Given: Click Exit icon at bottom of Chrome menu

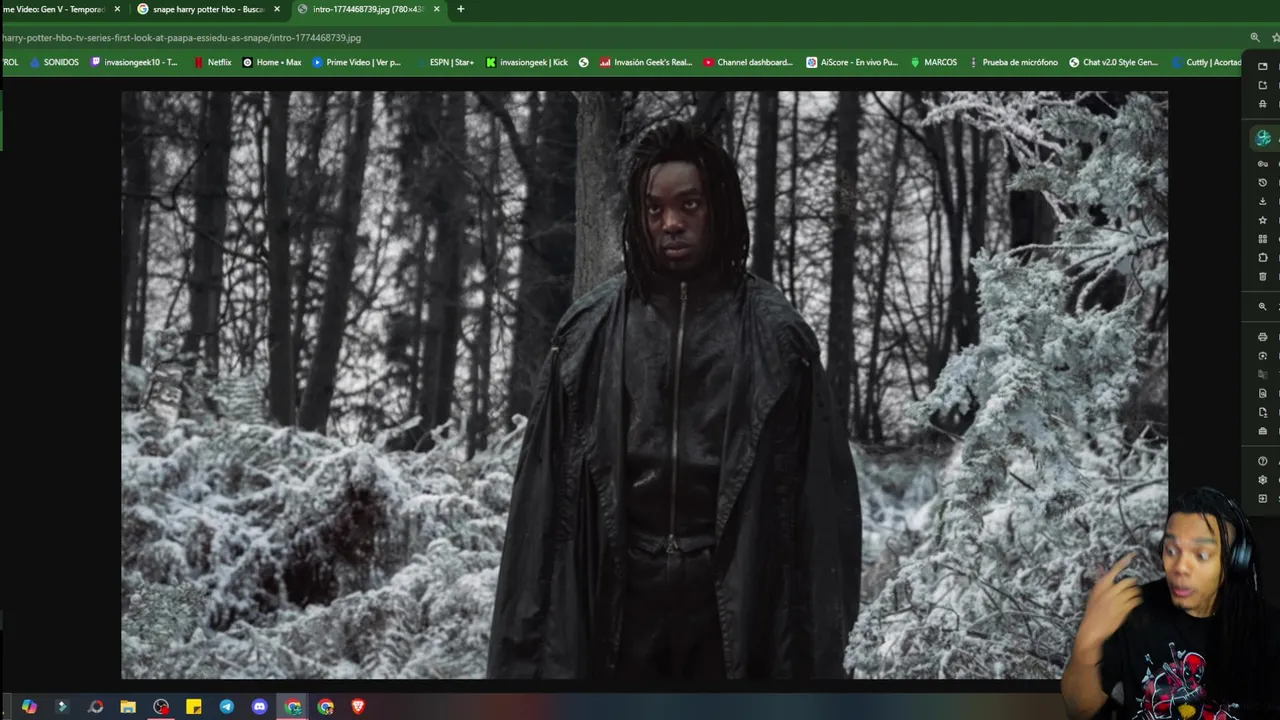Looking at the screenshot, I should tap(1263, 498).
